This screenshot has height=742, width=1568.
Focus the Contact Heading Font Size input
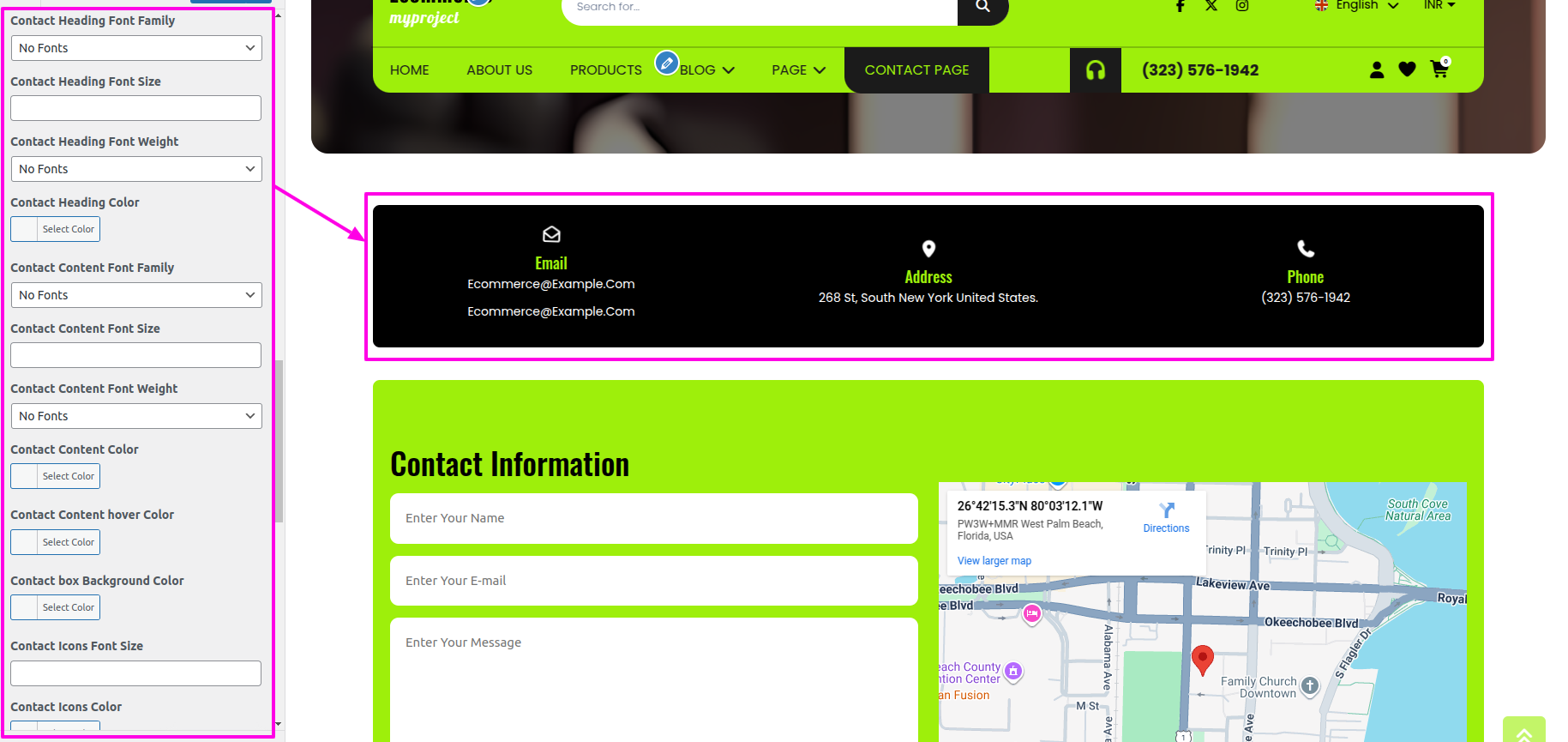(136, 108)
